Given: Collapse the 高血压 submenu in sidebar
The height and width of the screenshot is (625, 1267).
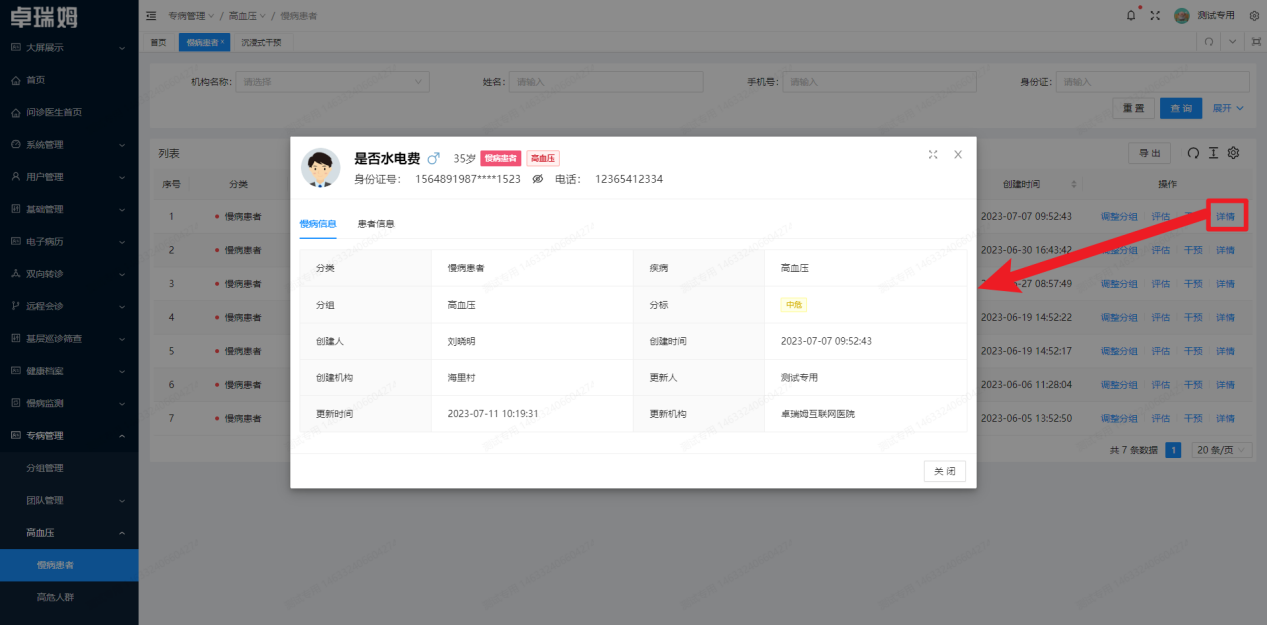Looking at the screenshot, I should [x=69, y=532].
